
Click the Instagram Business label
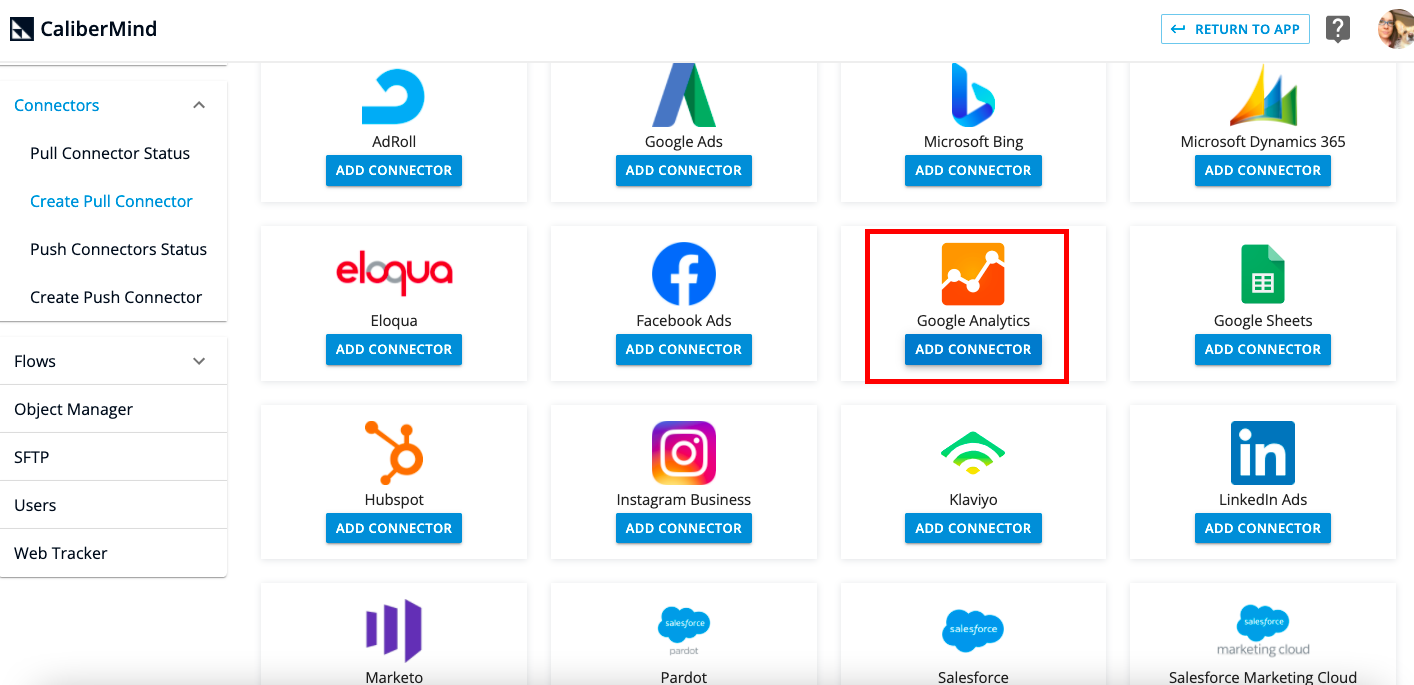coord(684,500)
